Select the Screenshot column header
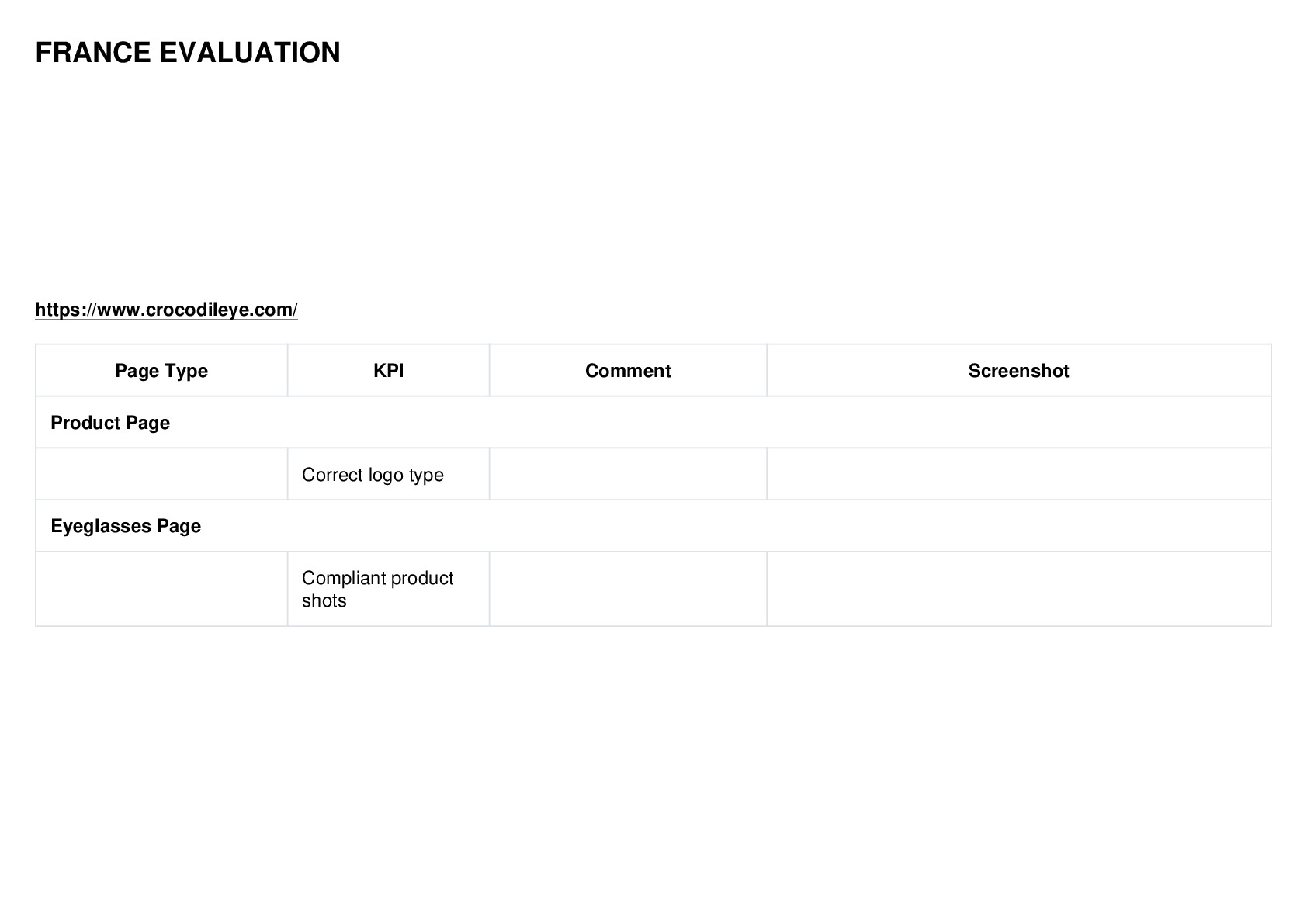 (x=1018, y=371)
